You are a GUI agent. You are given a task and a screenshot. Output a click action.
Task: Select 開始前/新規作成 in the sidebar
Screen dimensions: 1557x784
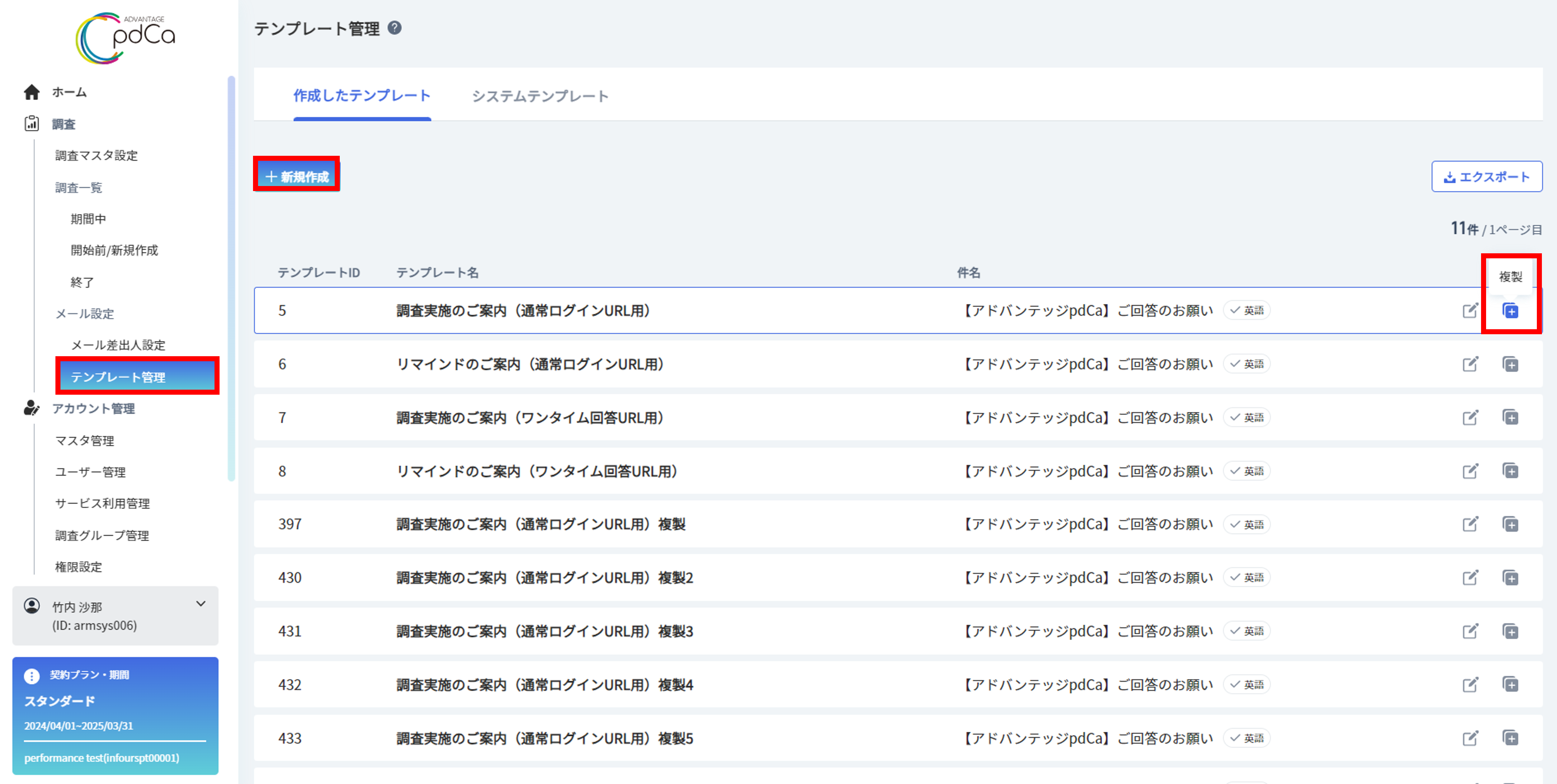click(114, 250)
